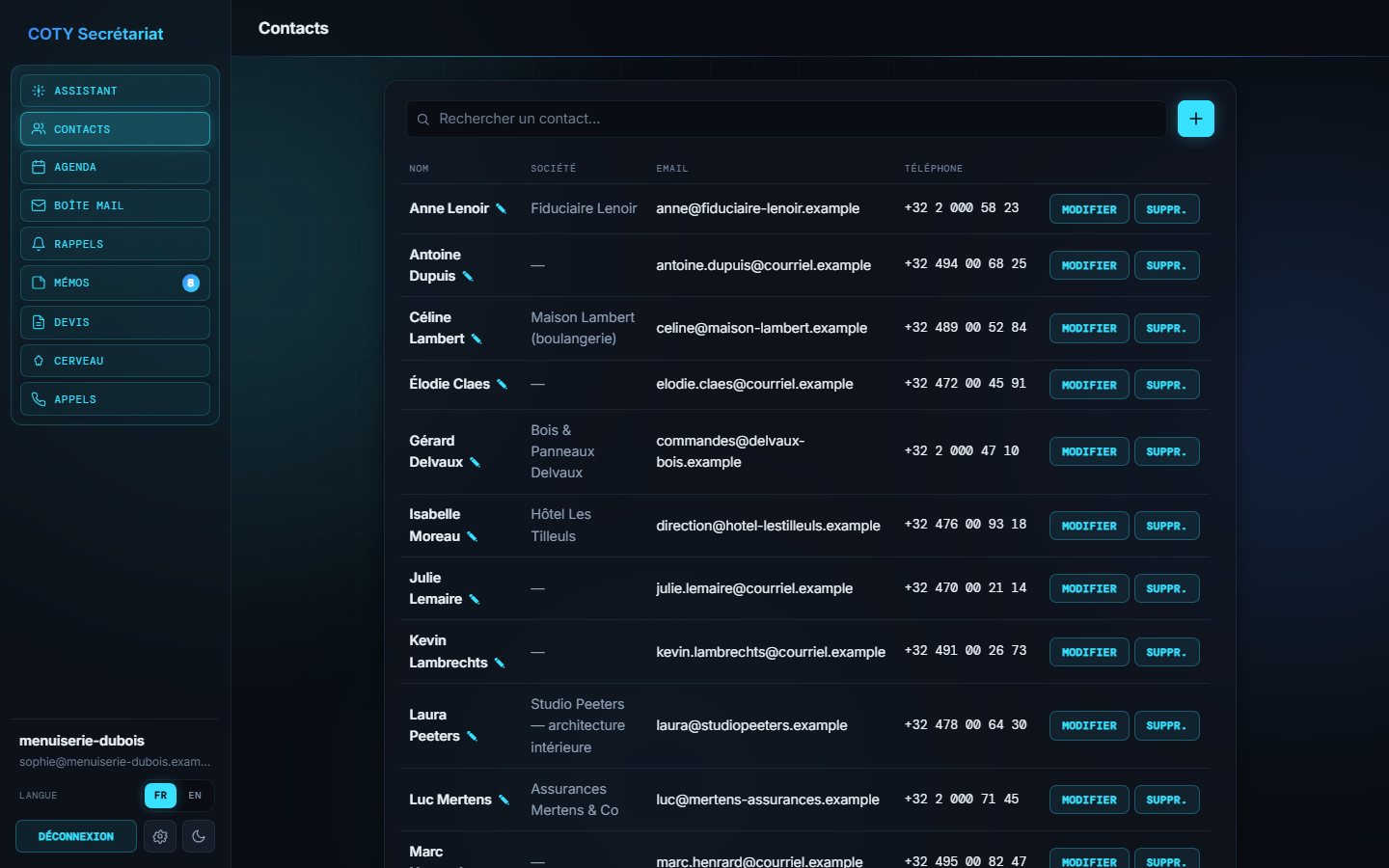Click the Nom column header
This screenshot has width=1389, height=868.
(x=419, y=169)
